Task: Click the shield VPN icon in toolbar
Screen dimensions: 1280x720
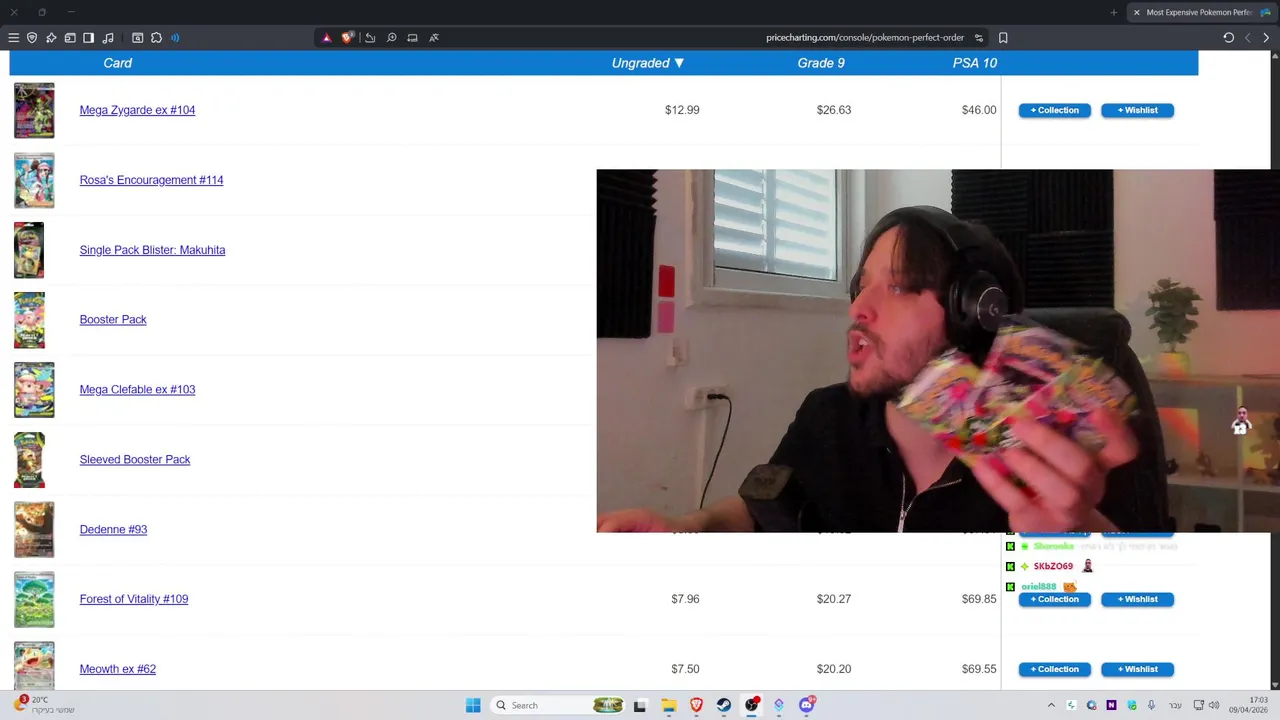Action: pyautogui.click(x=32, y=38)
